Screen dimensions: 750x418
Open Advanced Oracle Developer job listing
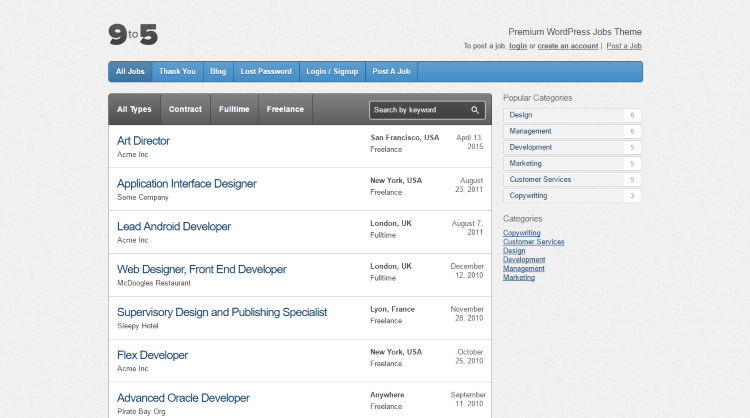183,398
